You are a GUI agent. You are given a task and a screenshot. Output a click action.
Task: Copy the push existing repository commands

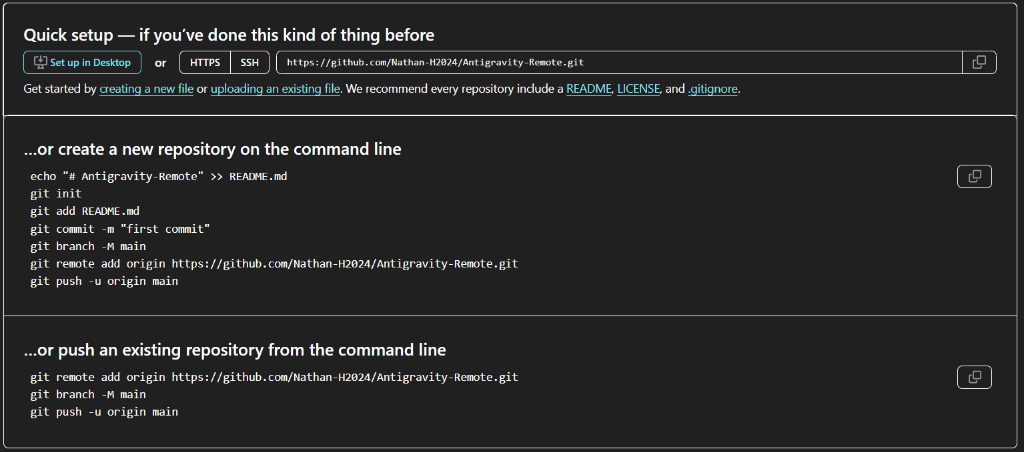(975, 377)
